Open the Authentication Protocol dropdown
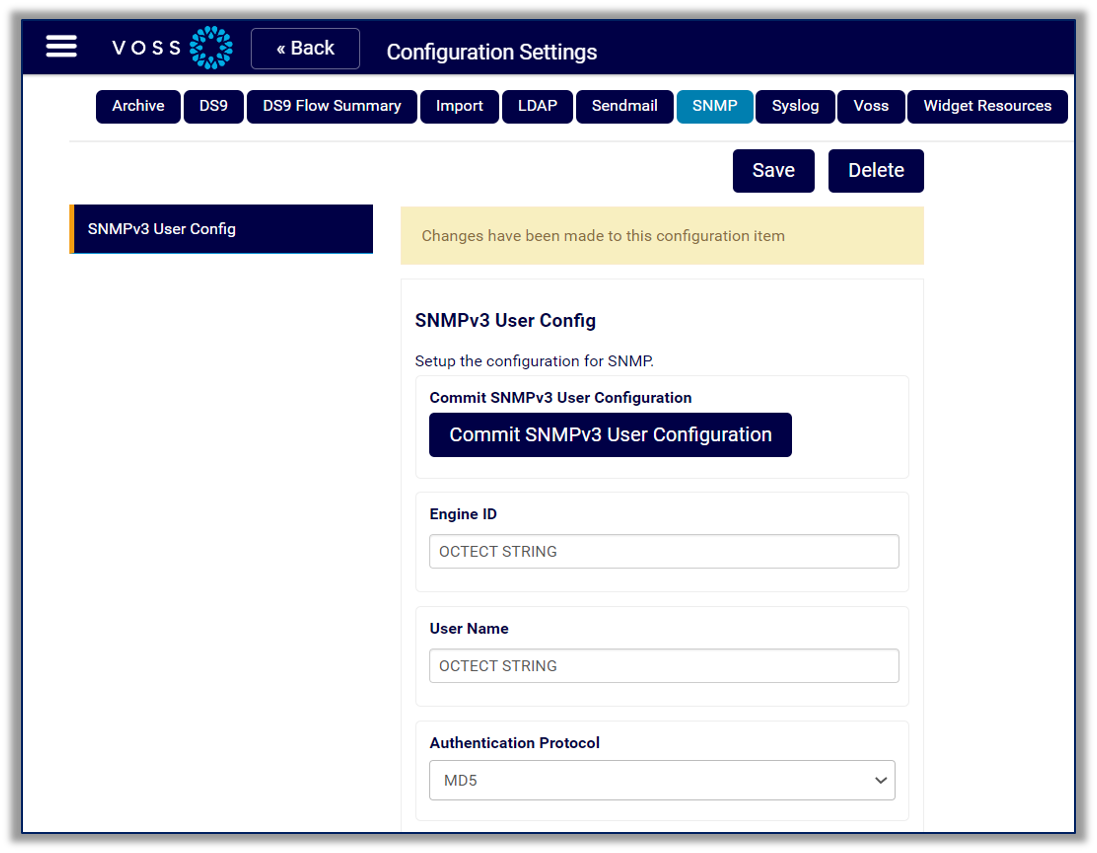Image resolution: width=1097 pixels, height=853 pixels. 662,780
